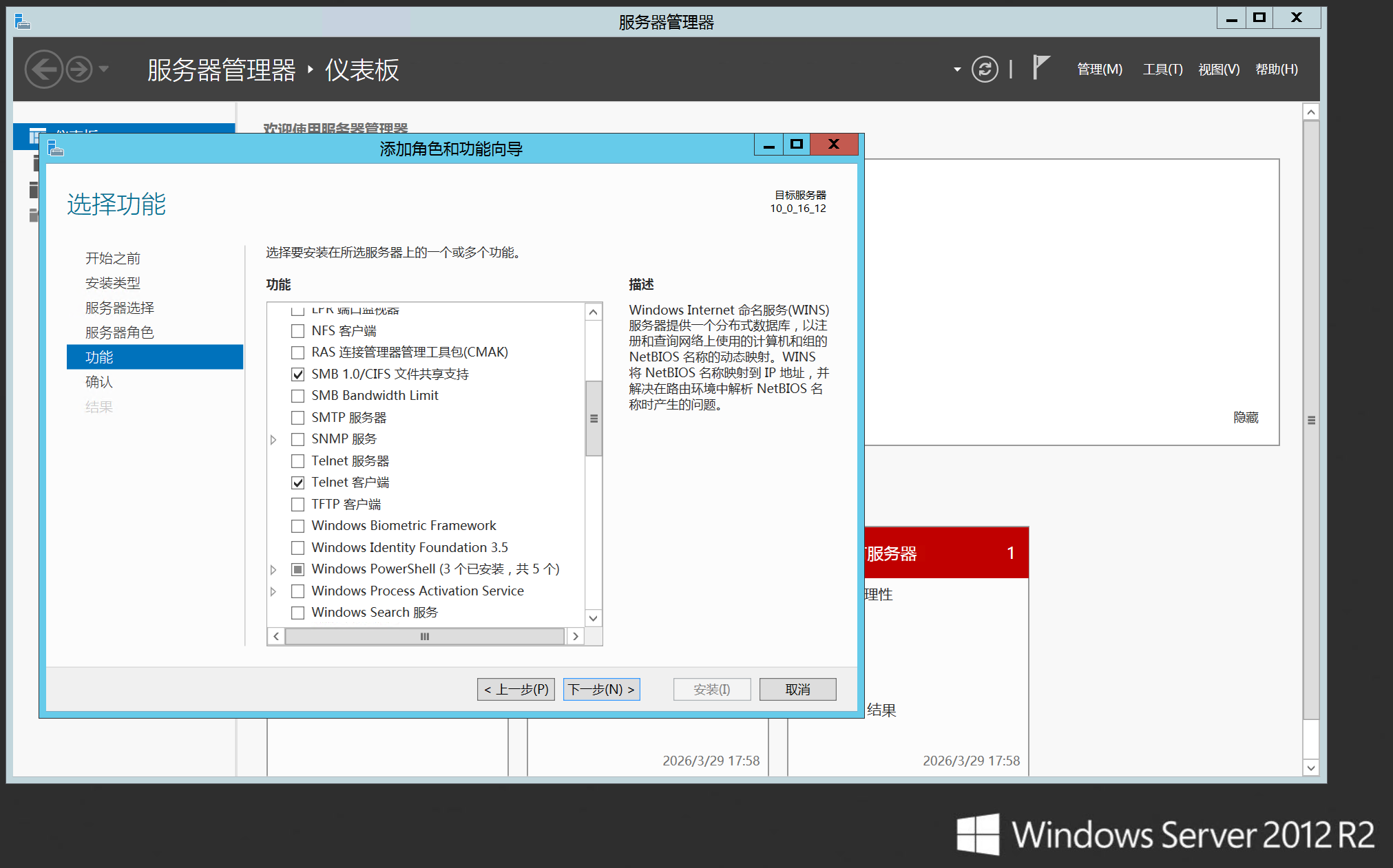Open the 管理(M) menu
The width and height of the screenshot is (1393, 868).
coord(1099,70)
